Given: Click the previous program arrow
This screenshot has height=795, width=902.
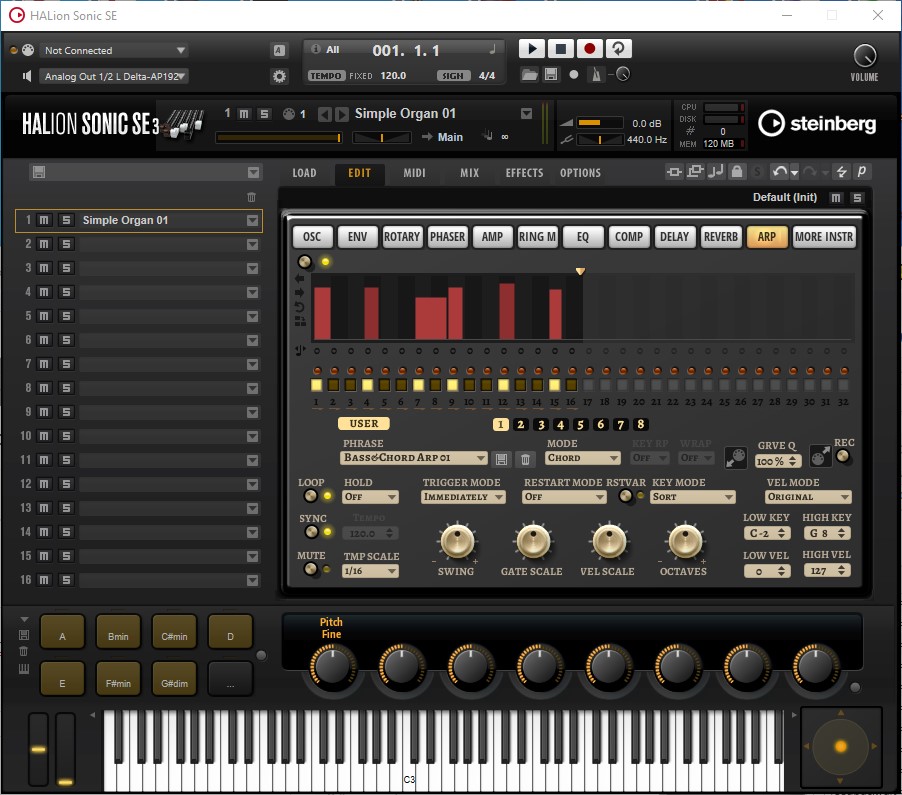Looking at the screenshot, I should [x=325, y=114].
